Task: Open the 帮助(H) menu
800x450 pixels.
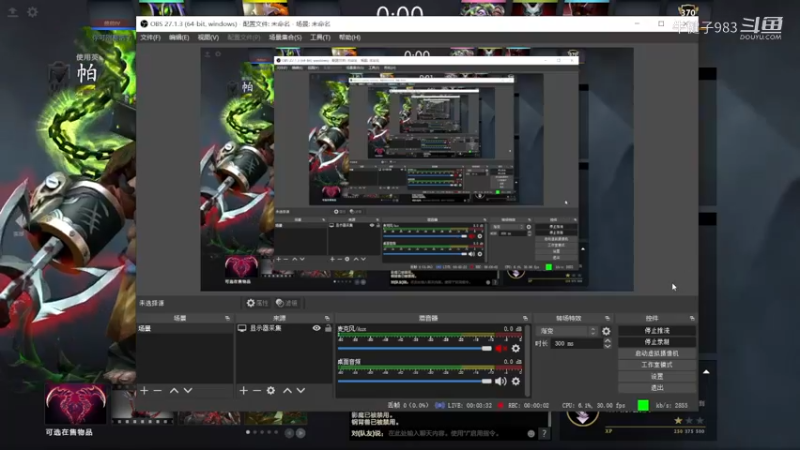Action: point(350,37)
